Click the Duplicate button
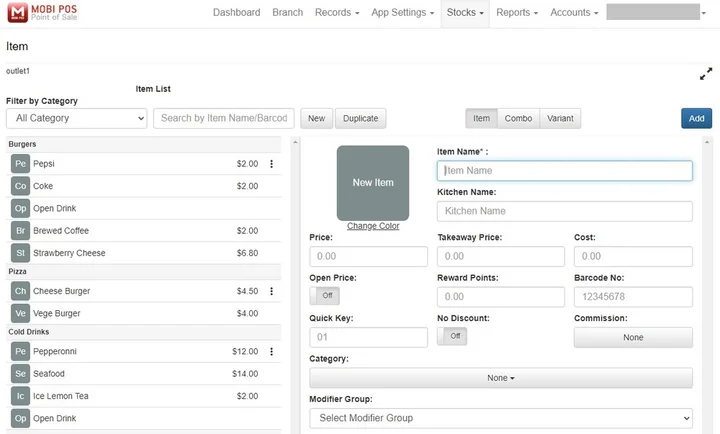Screen dimensions: 720x434 (x=360, y=118)
